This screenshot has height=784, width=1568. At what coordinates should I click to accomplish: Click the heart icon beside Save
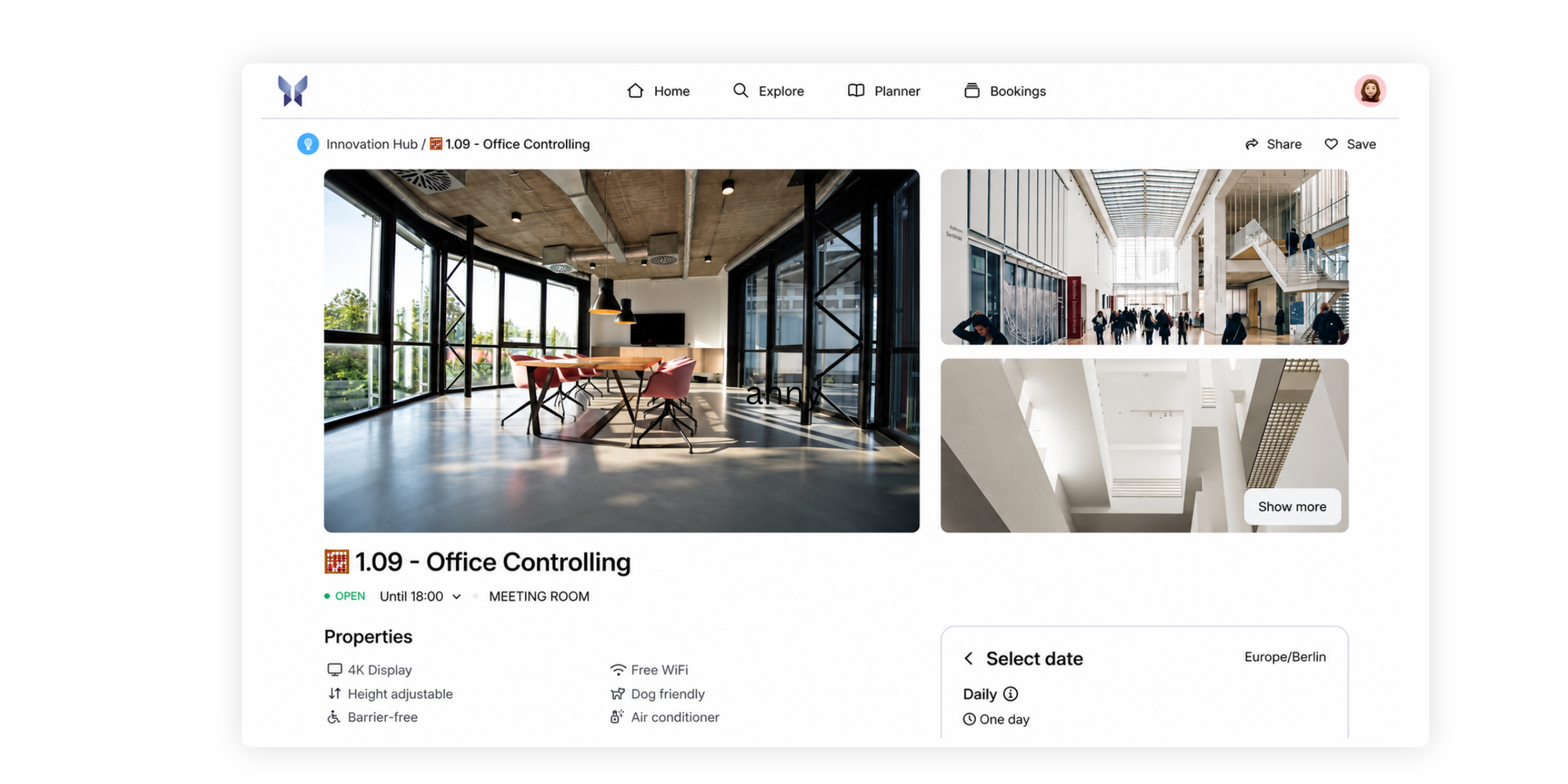click(1331, 144)
